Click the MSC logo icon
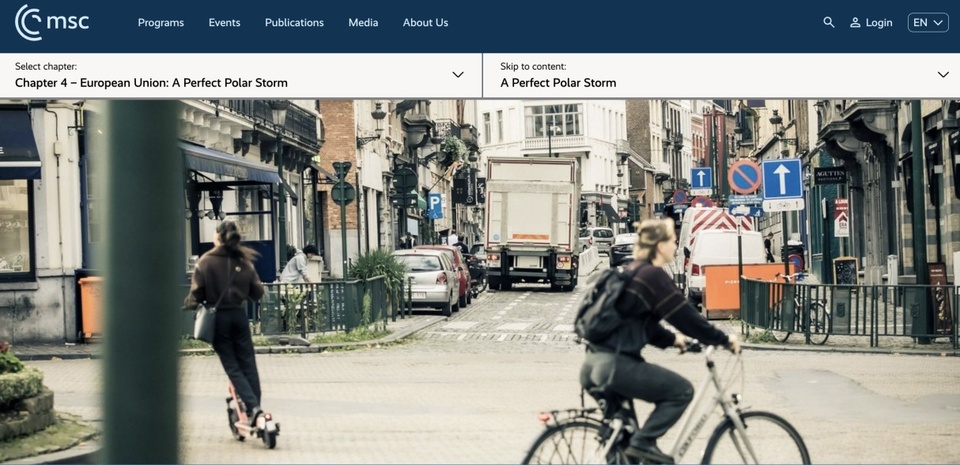 (28, 22)
